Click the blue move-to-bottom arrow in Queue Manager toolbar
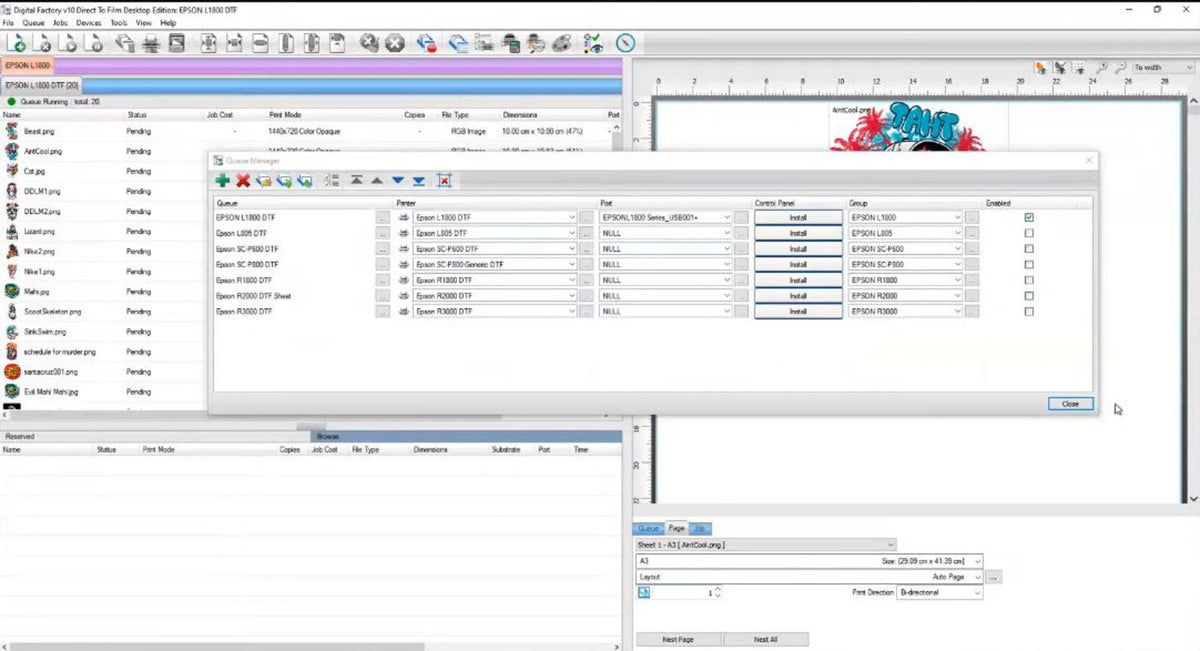Viewport: 1200px width, 651px height. point(419,181)
